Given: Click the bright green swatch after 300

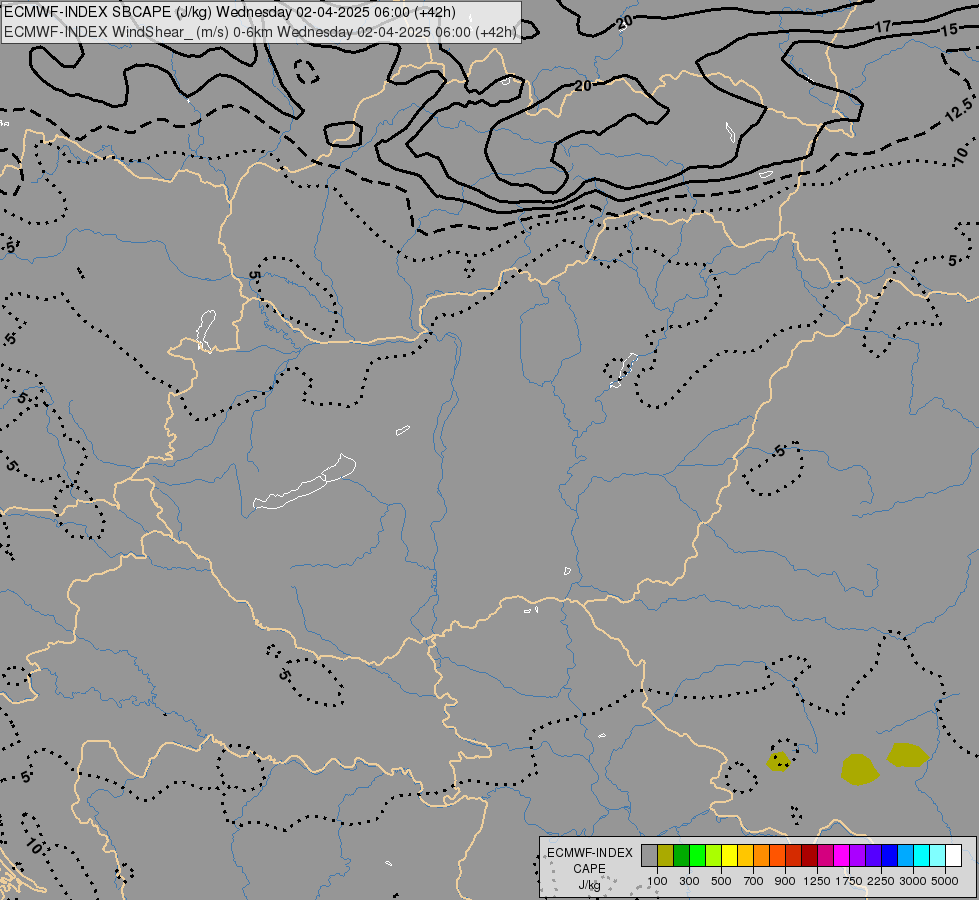Looking at the screenshot, I should [x=697, y=856].
